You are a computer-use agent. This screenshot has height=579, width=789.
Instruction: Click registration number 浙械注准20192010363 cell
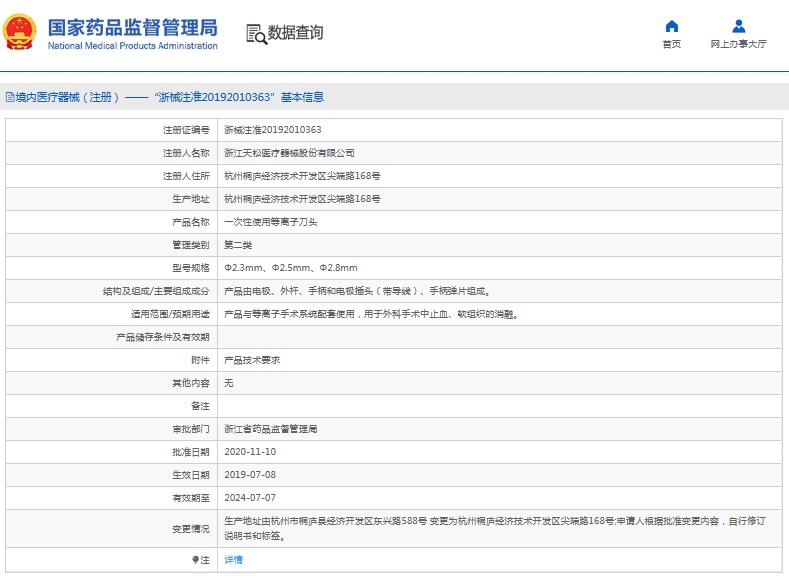[x=272, y=130]
